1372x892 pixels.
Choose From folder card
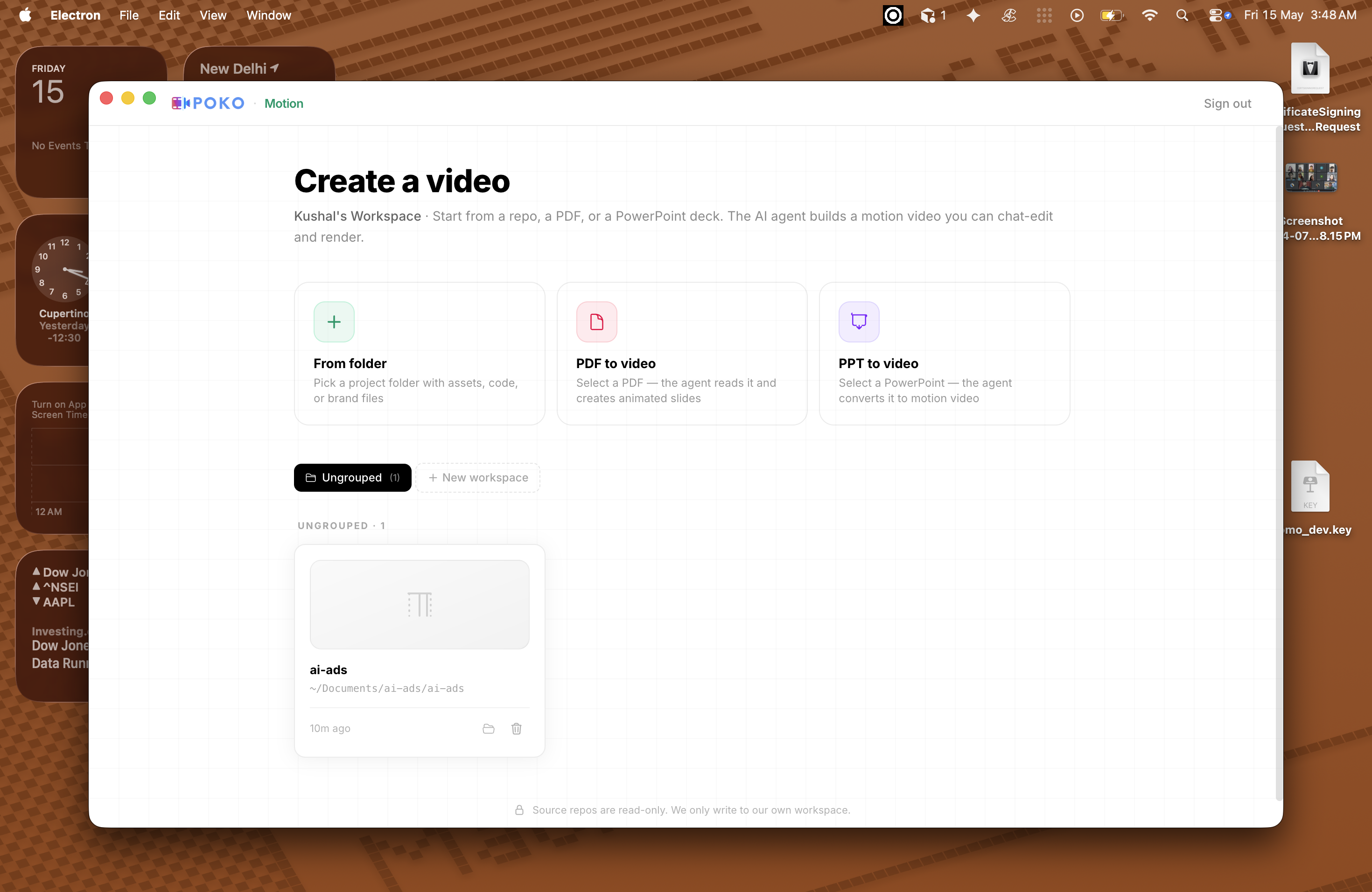coord(419,353)
